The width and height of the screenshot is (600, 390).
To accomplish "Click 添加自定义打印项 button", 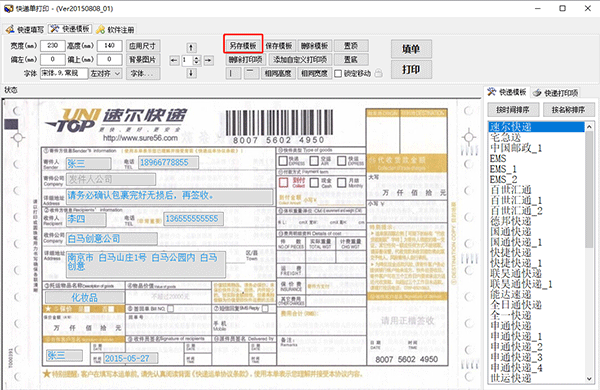I will point(300,60).
